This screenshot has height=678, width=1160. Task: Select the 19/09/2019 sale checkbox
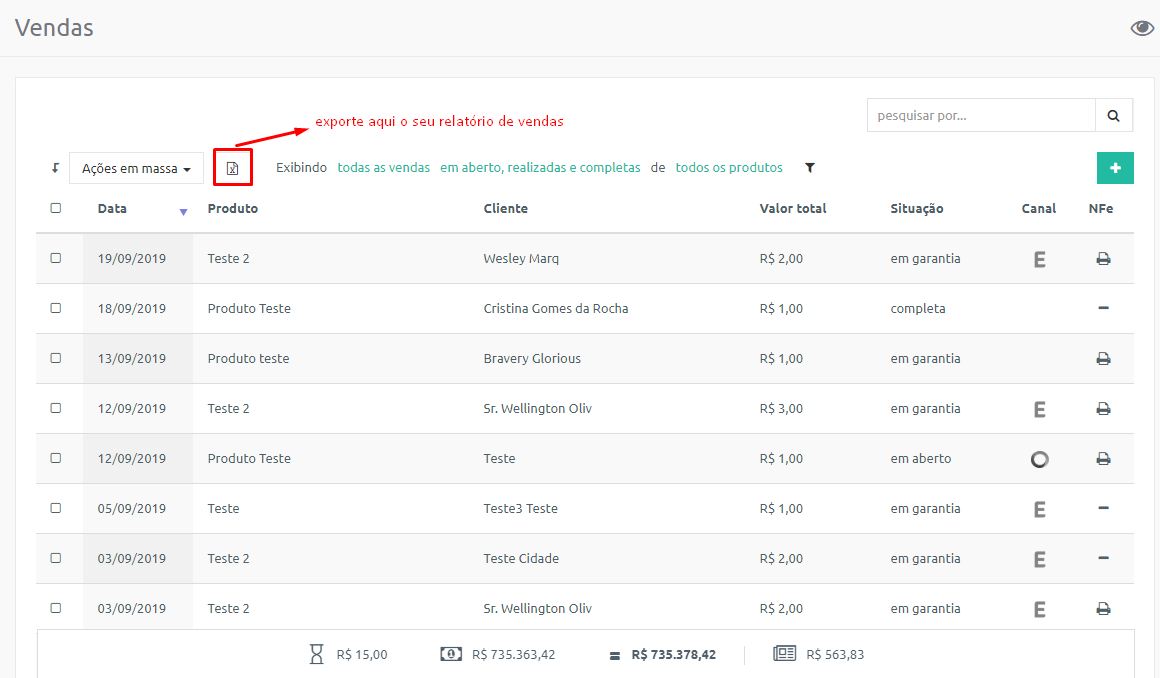(x=55, y=258)
